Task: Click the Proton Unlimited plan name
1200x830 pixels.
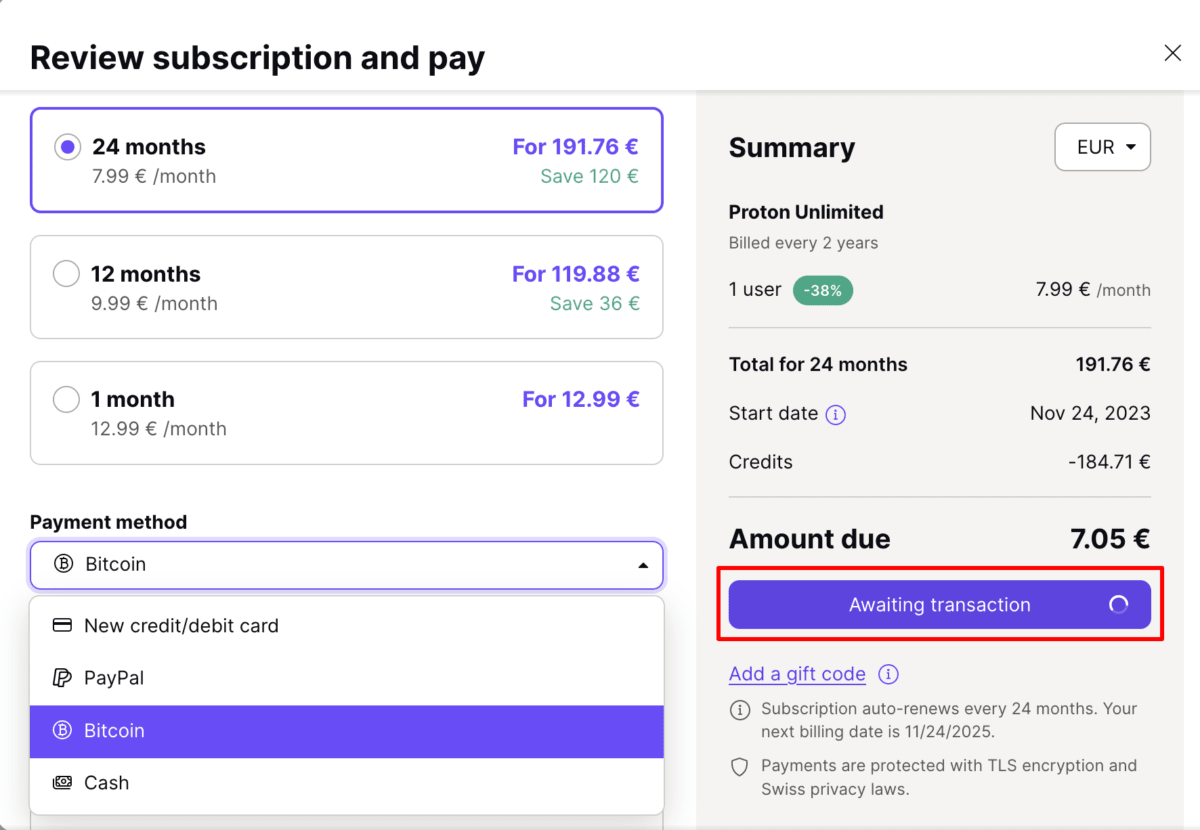Action: 806,212
